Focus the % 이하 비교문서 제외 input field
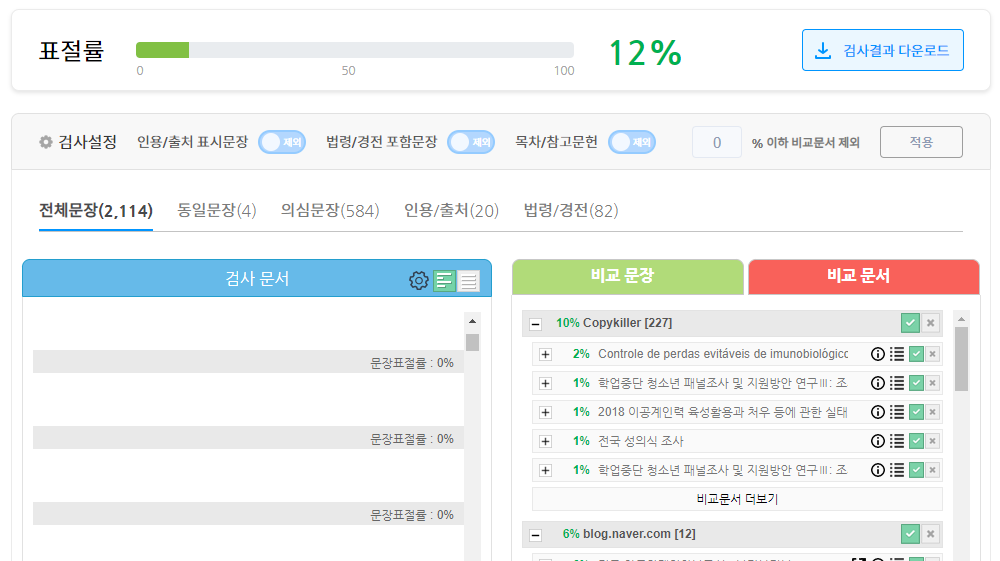This screenshot has width=1000, height=561. [x=717, y=142]
